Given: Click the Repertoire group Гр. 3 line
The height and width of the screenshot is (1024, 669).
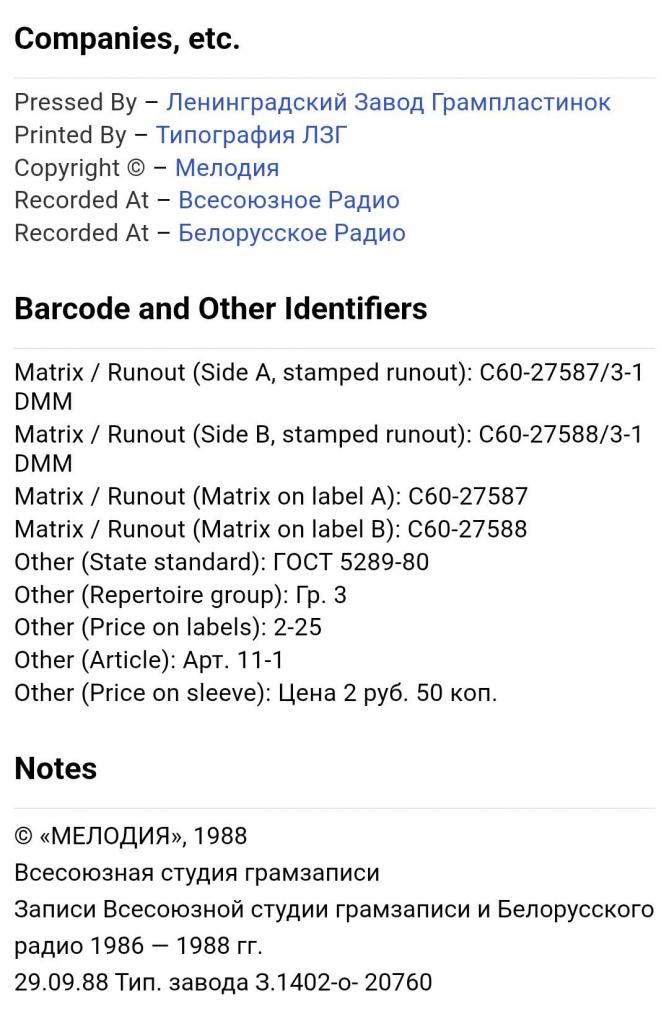Looking at the screenshot, I should click(180, 595).
